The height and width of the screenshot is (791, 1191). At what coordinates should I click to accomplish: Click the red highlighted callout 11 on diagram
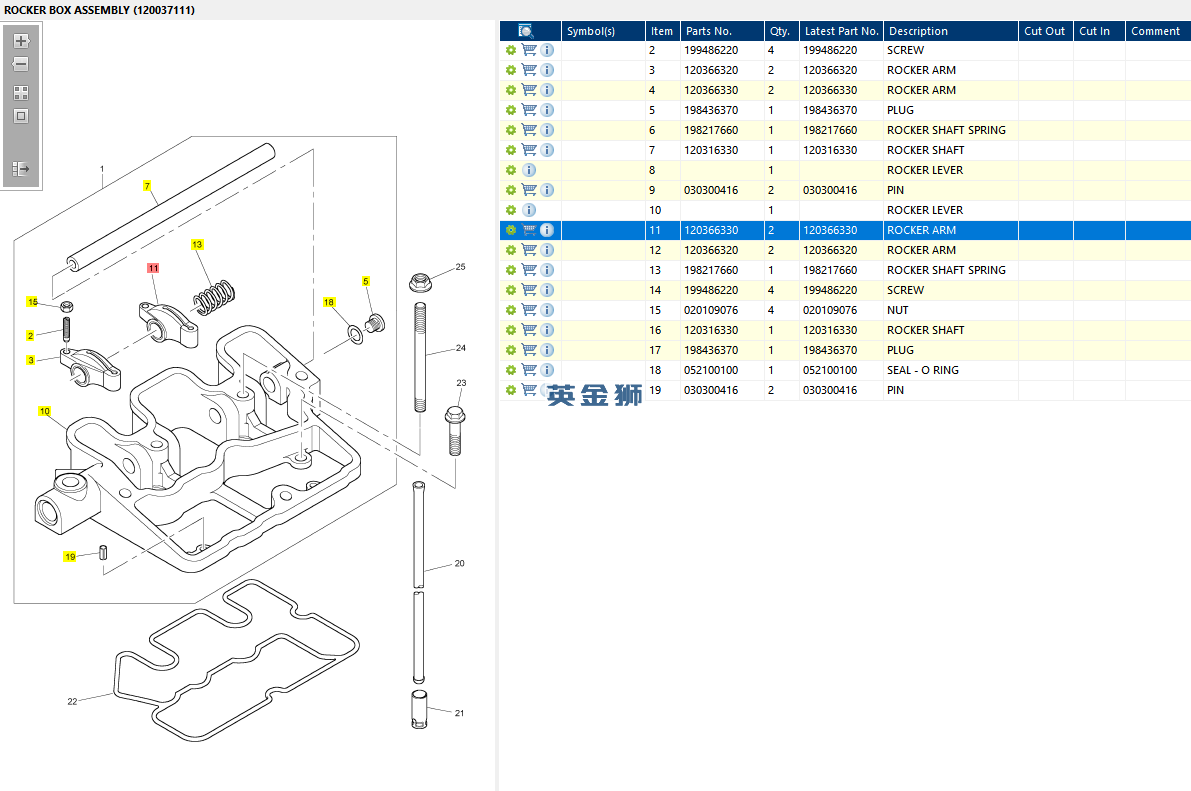[x=153, y=268]
